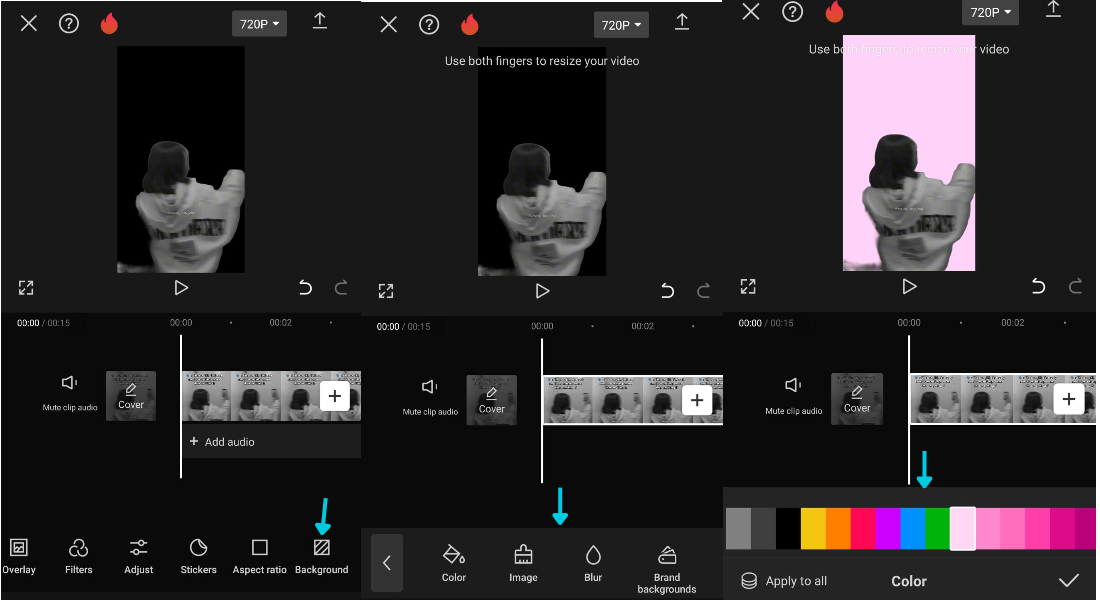Select the Image background option in middle panel
Screen dimensions: 1100x600
[523, 564]
